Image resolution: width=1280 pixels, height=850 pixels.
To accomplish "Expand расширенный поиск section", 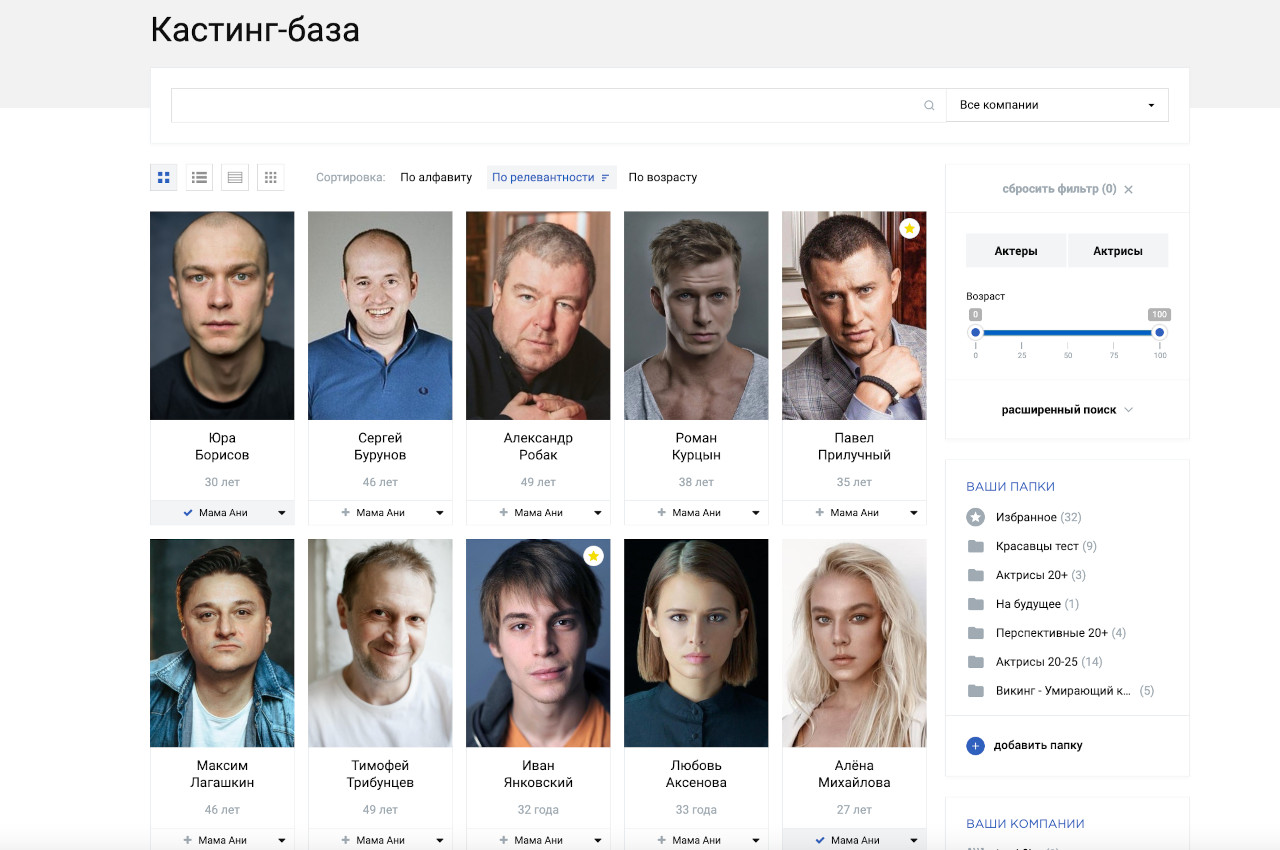I will click(1066, 410).
